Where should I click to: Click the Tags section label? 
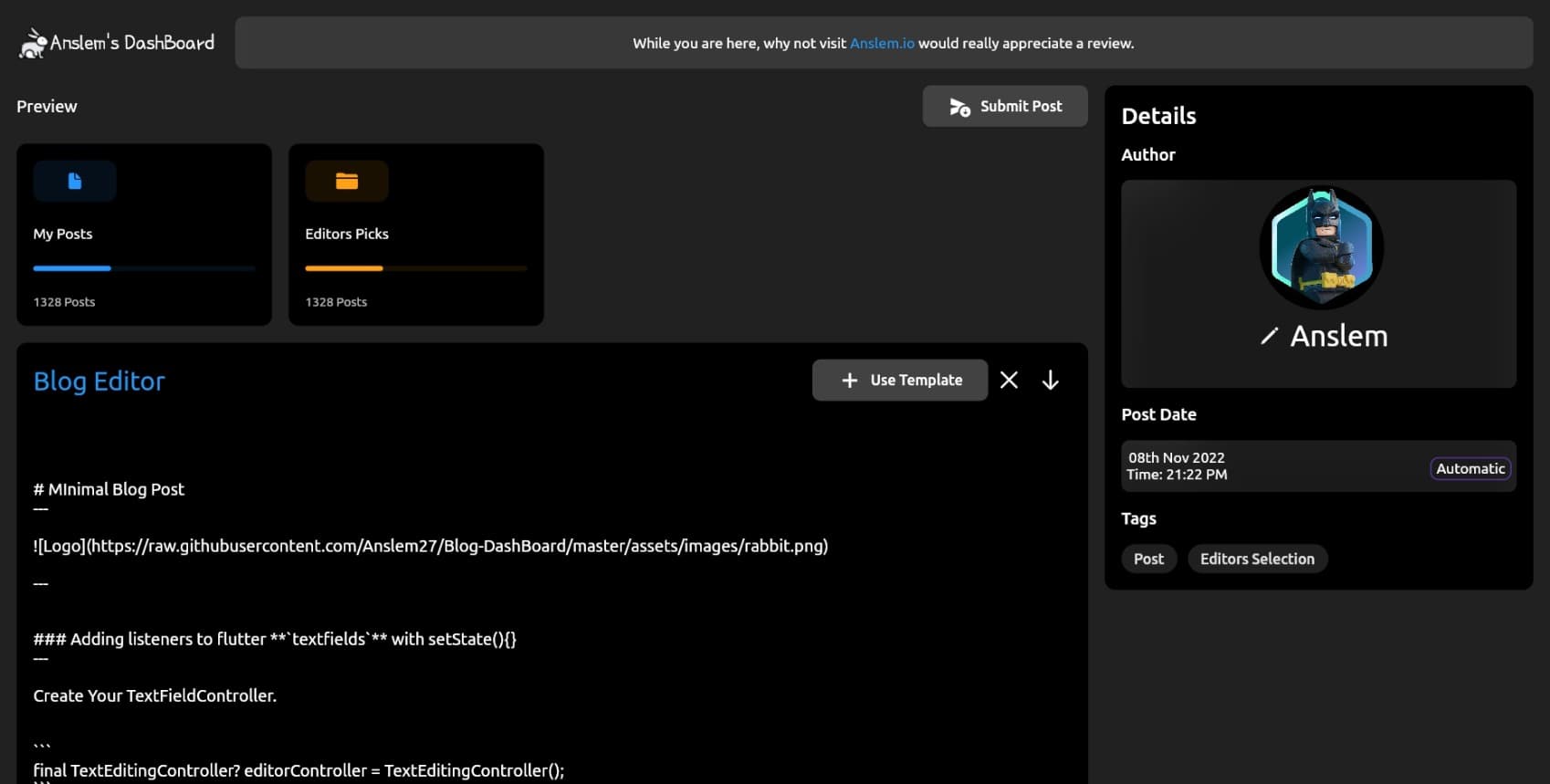1138,518
